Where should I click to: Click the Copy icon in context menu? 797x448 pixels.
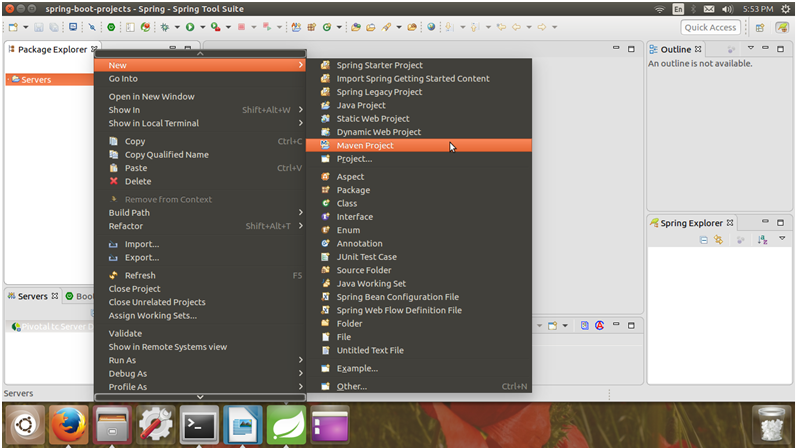(114, 142)
